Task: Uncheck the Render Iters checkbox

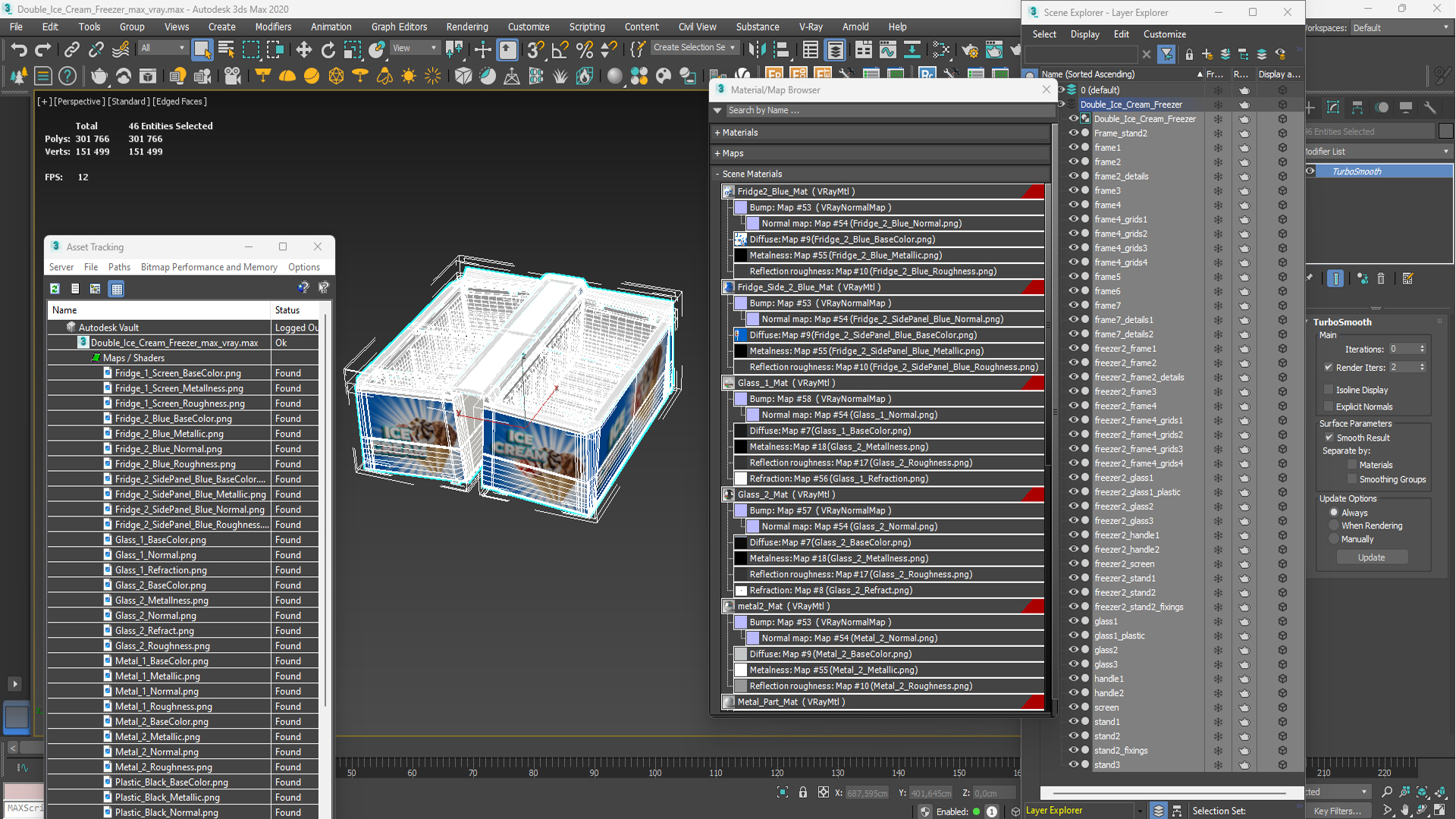Action: (1328, 367)
